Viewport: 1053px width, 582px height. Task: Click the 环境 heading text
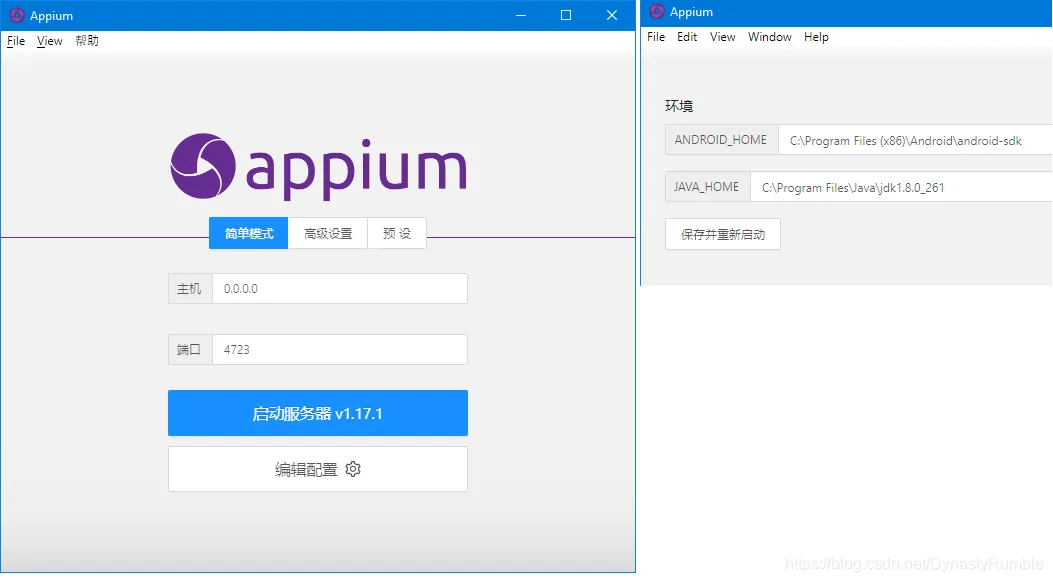coord(679,106)
